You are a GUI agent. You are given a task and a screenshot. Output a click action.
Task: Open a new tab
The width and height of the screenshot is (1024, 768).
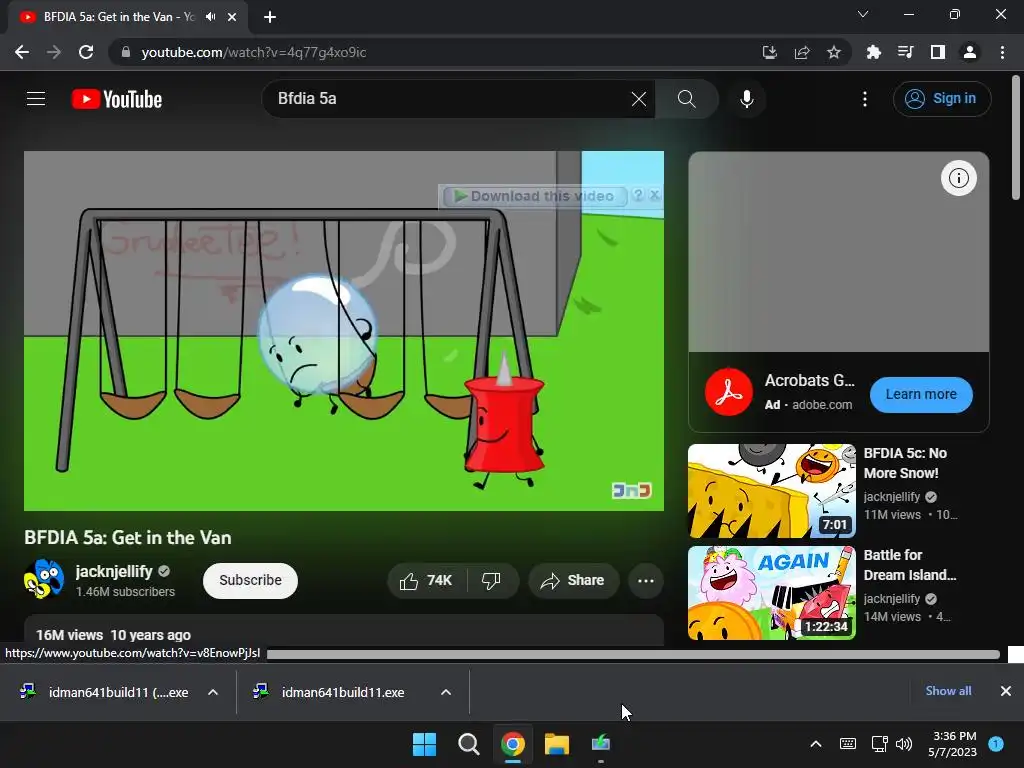tap(270, 17)
